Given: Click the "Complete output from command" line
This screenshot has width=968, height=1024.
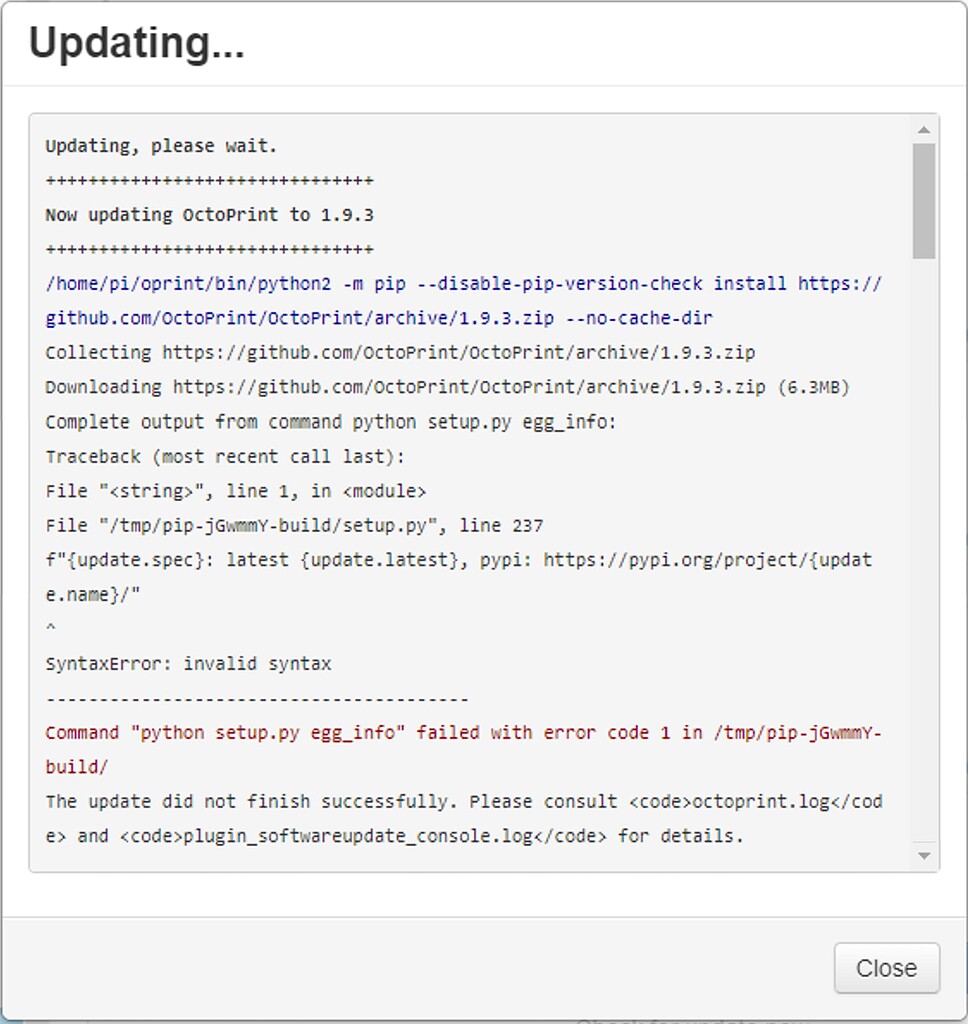Looking at the screenshot, I should coord(331,422).
